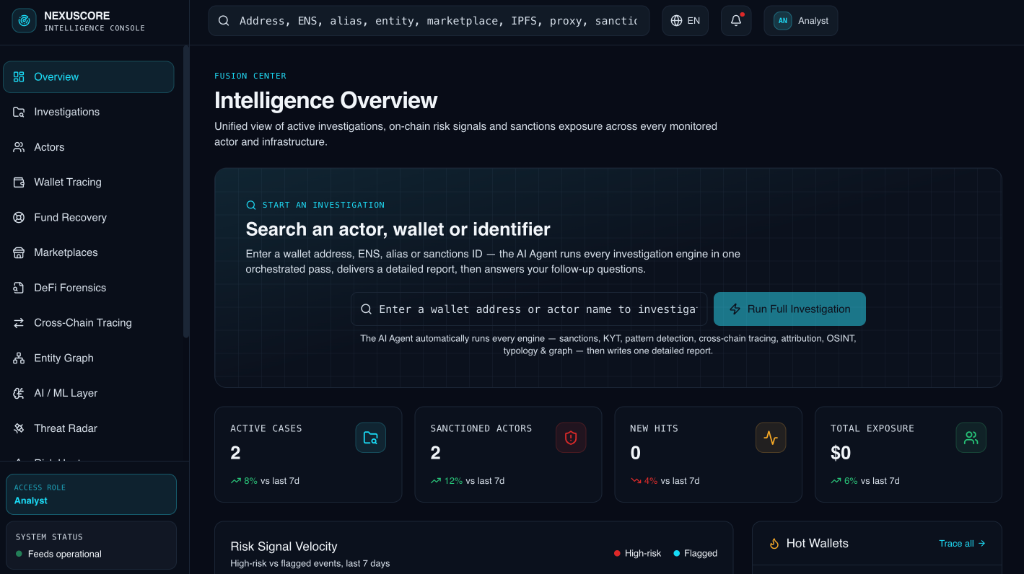Click the Entity Graph network icon

click(x=19, y=359)
